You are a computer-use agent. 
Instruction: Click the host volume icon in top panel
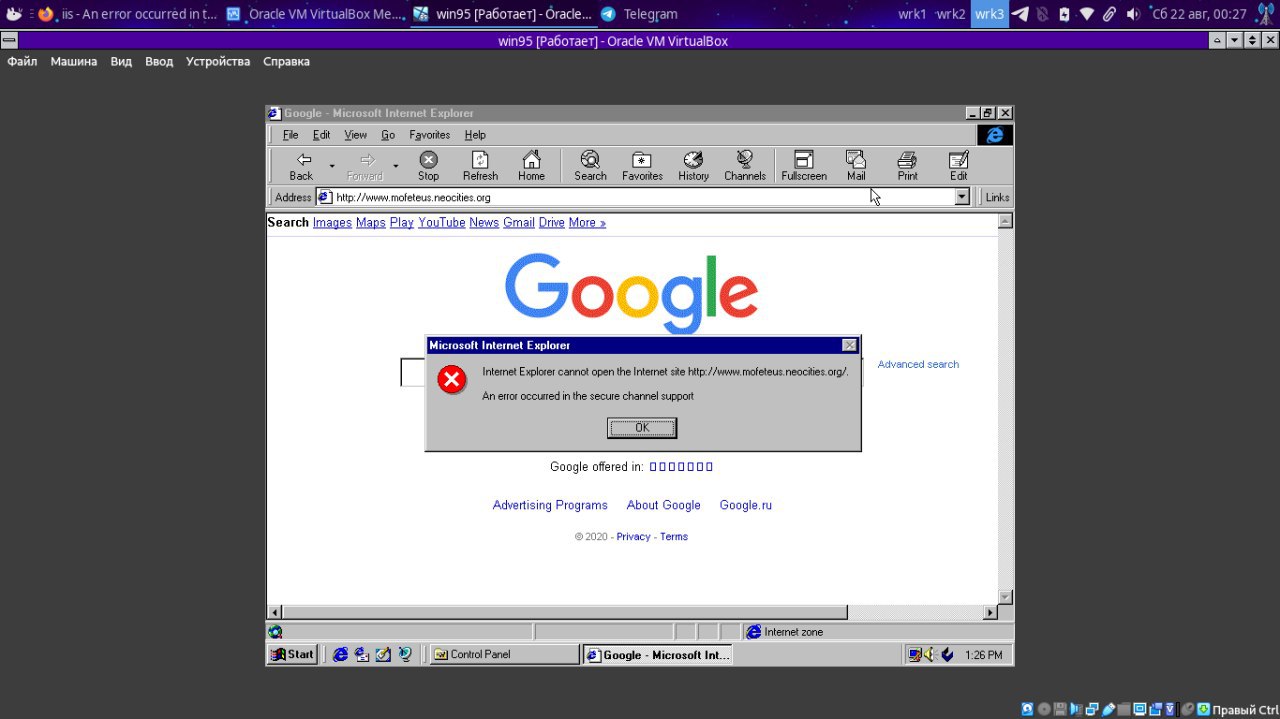[x=1133, y=14]
